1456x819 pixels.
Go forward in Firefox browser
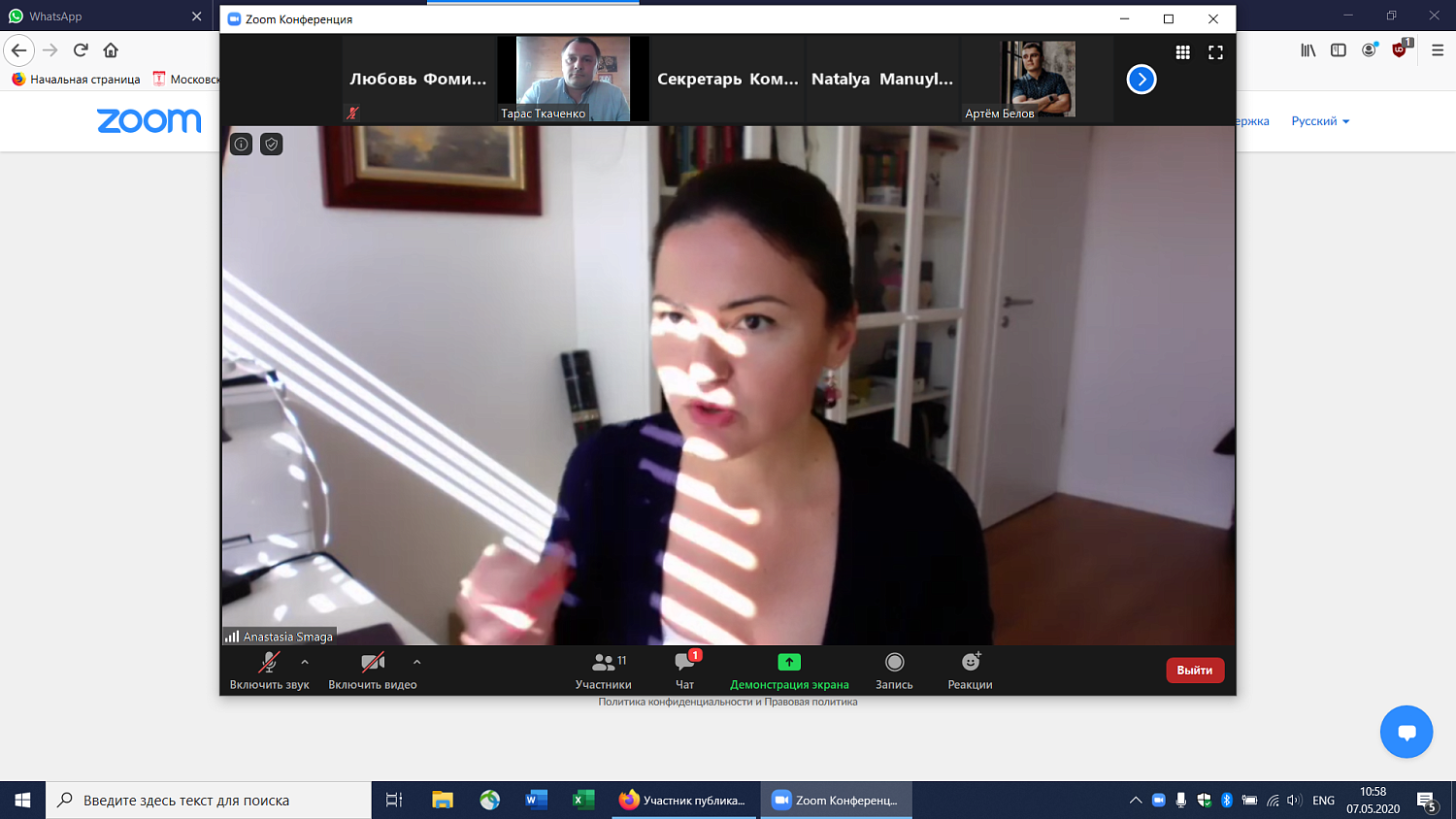coord(50,50)
